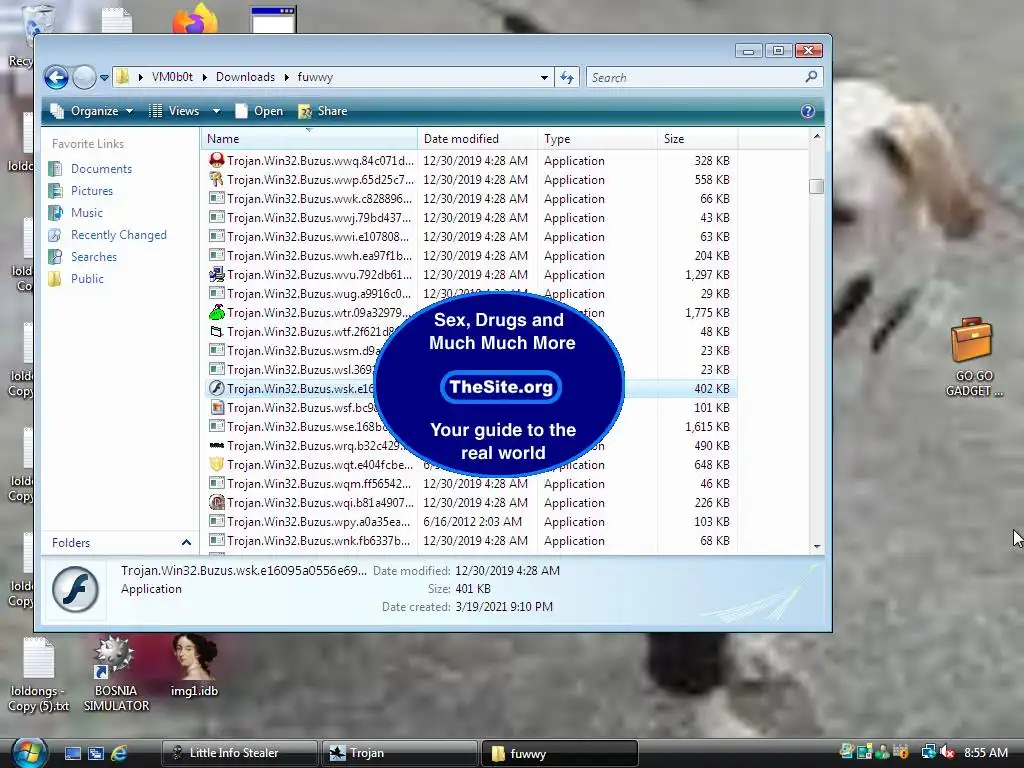The image size is (1024, 768).
Task: Sort by the Name column header
Action: click(x=309, y=138)
